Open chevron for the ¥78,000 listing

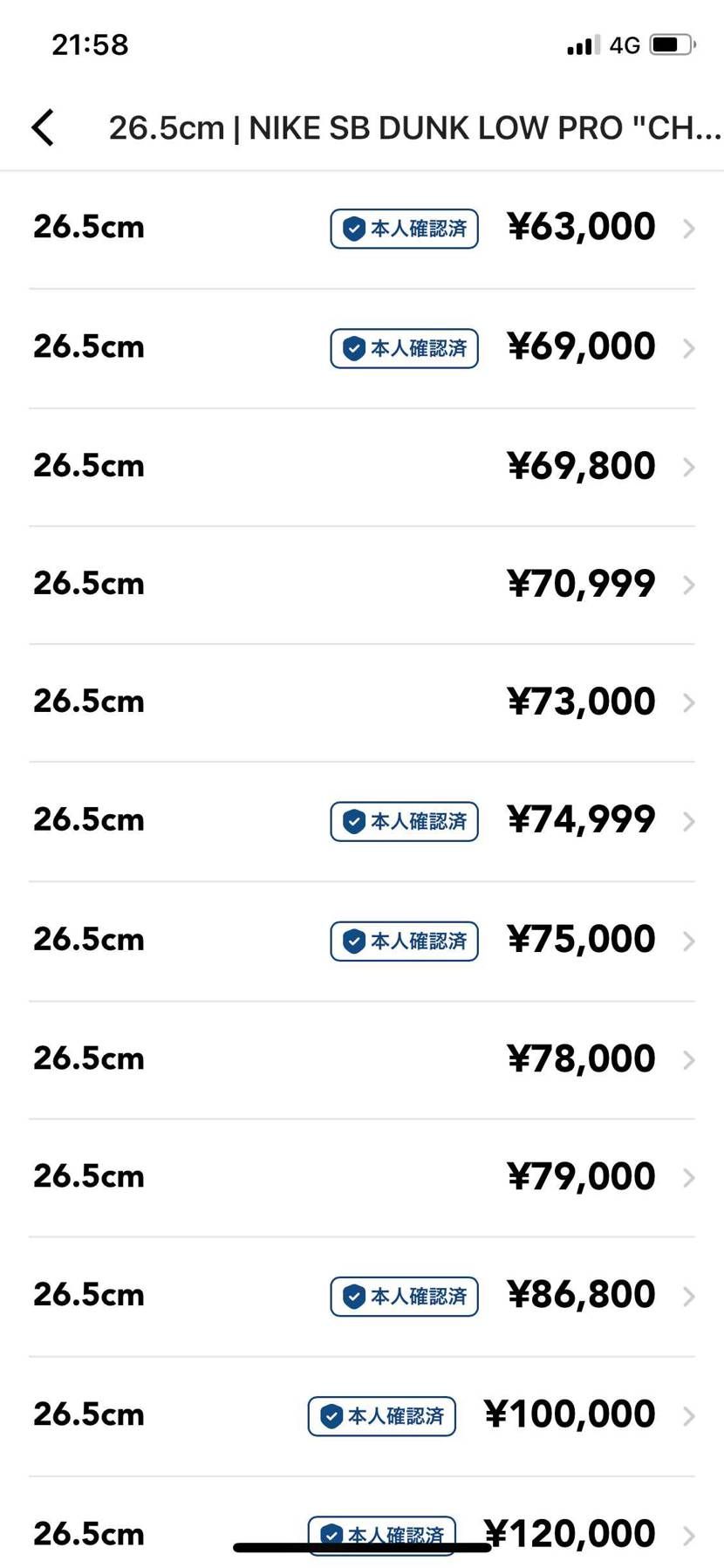tap(688, 1059)
